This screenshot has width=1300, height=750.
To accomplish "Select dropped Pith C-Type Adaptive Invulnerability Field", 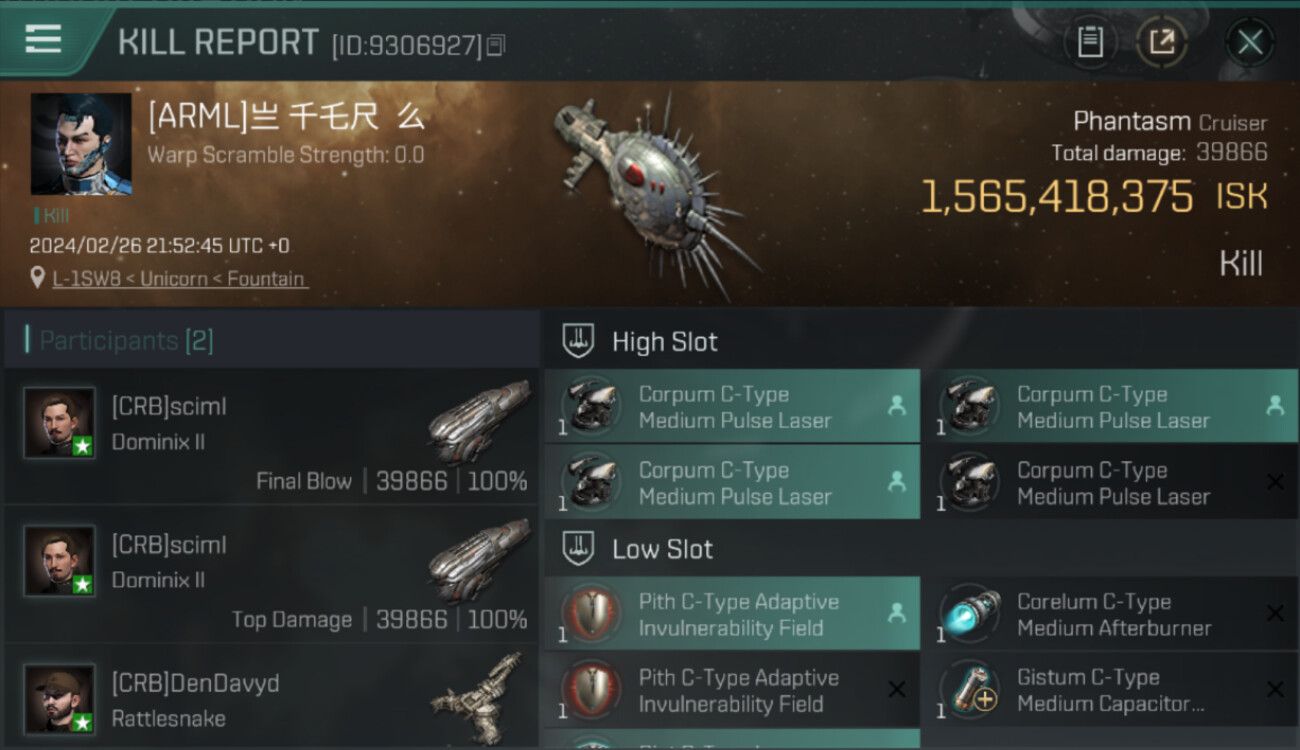I will (732, 614).
